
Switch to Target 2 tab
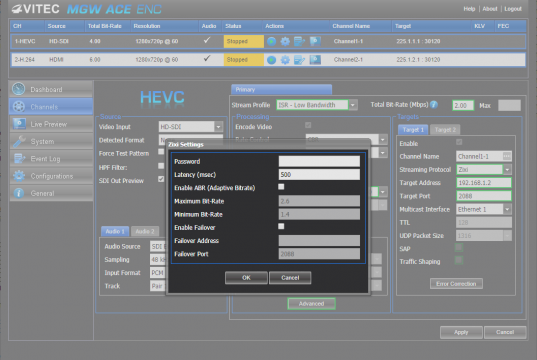[445, 129]
